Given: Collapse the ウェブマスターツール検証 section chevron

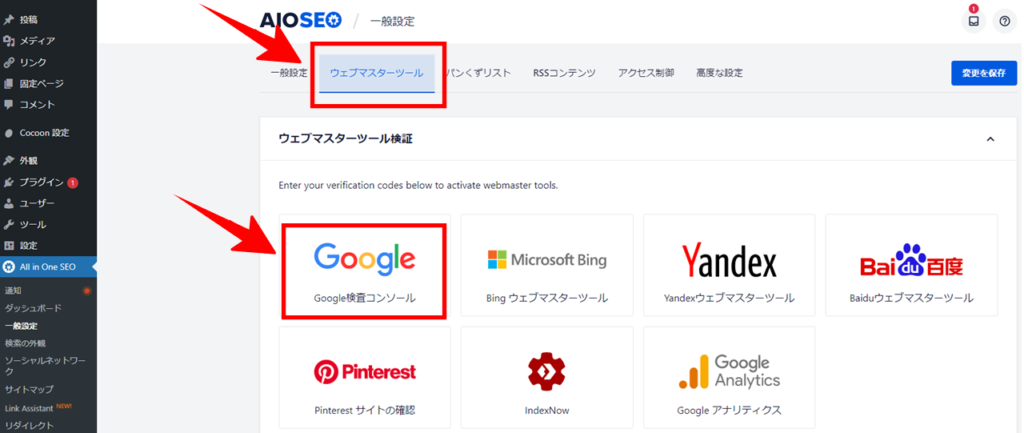Looking at the screenshot, I should point(990,139).
